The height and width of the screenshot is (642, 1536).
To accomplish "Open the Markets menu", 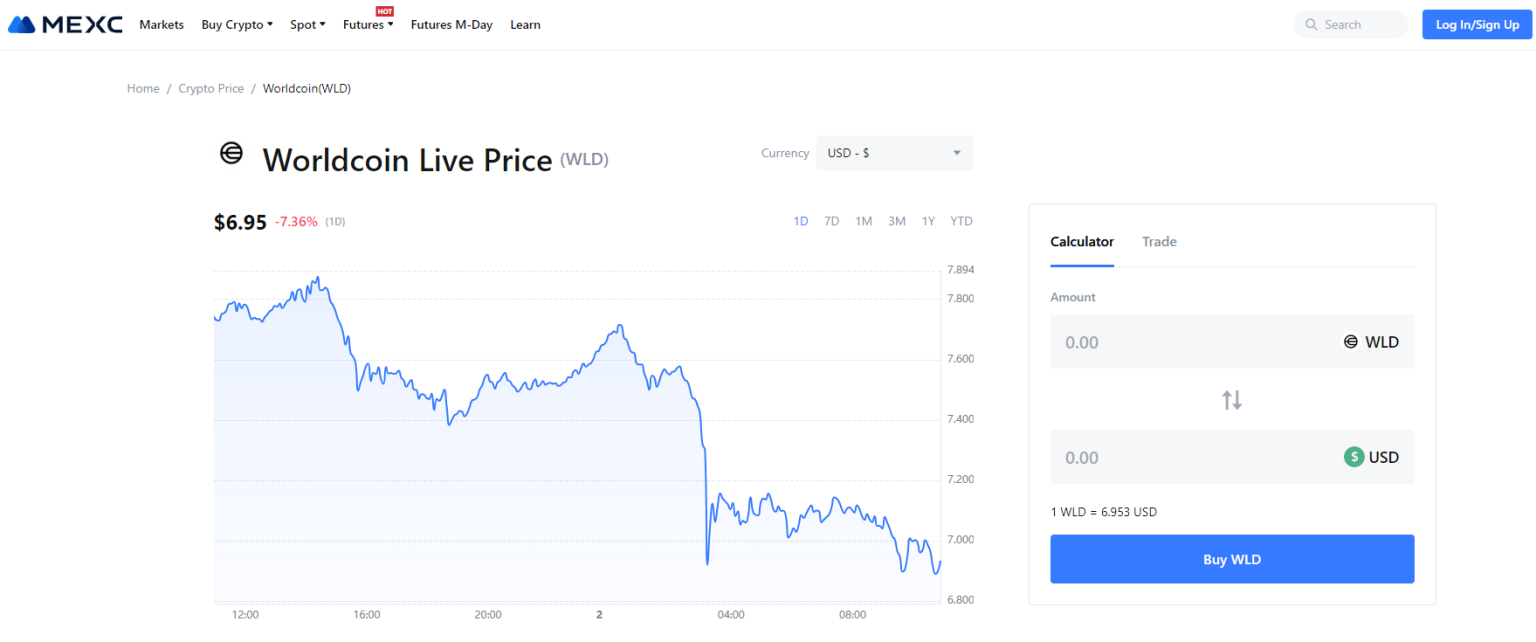I will (x=161, y=24).
